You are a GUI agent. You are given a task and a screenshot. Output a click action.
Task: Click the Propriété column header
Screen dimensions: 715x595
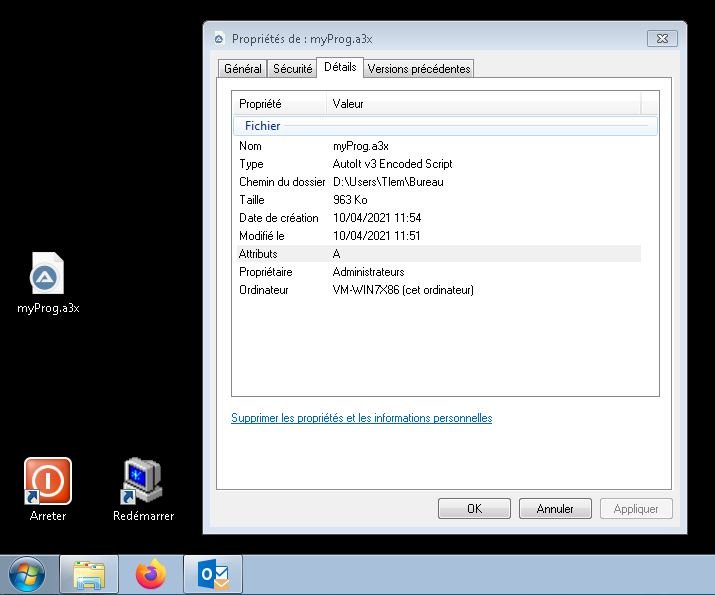[260, 104]
